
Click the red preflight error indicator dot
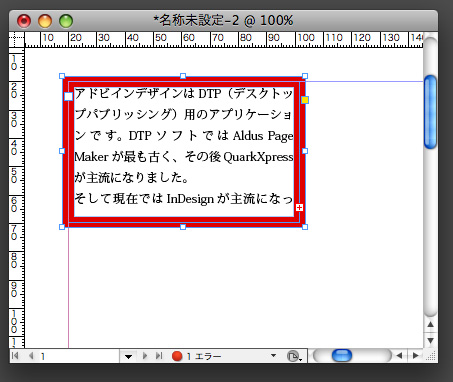[x=177, y=356]
